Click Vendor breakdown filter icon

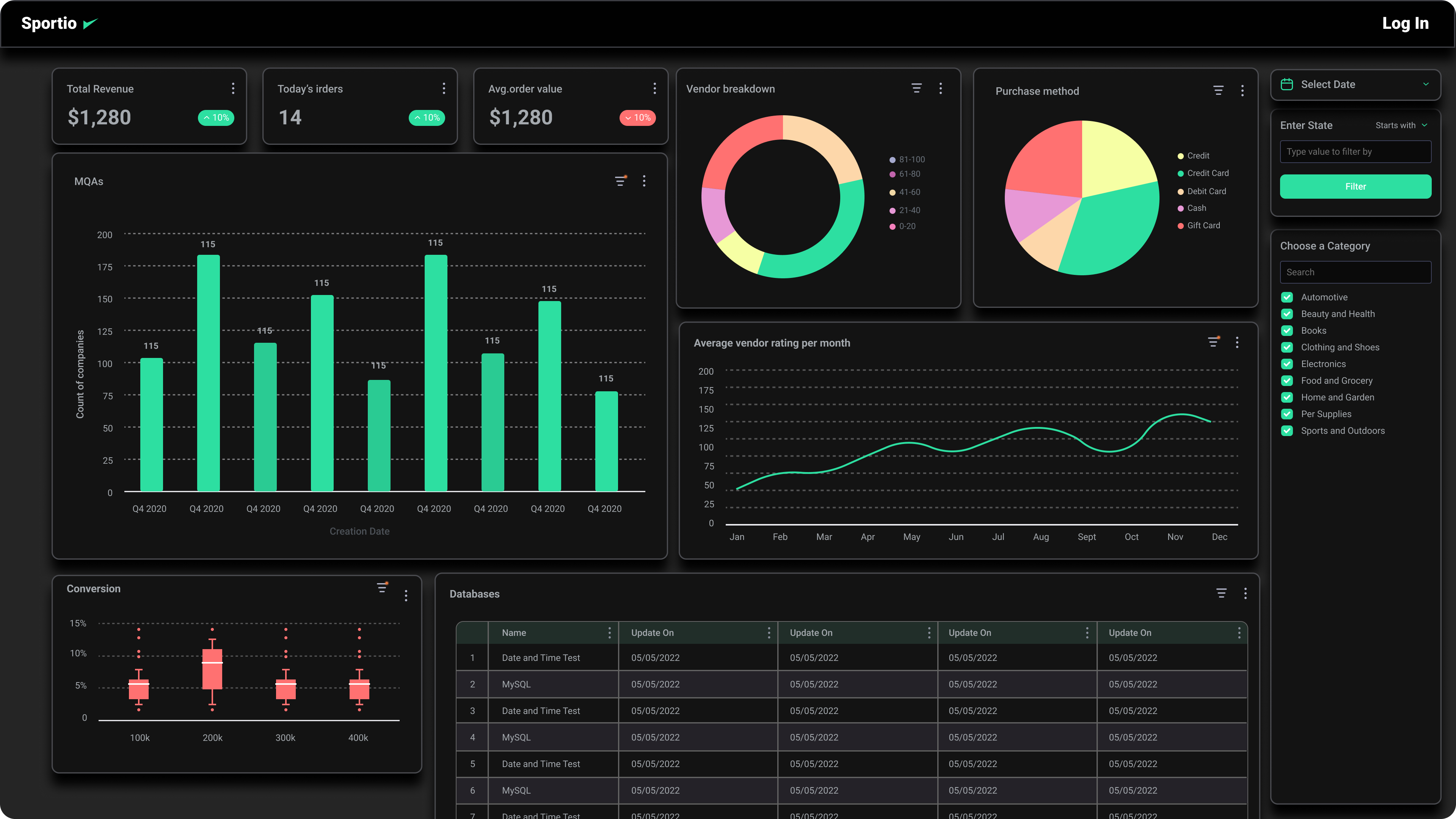point(916,88)
